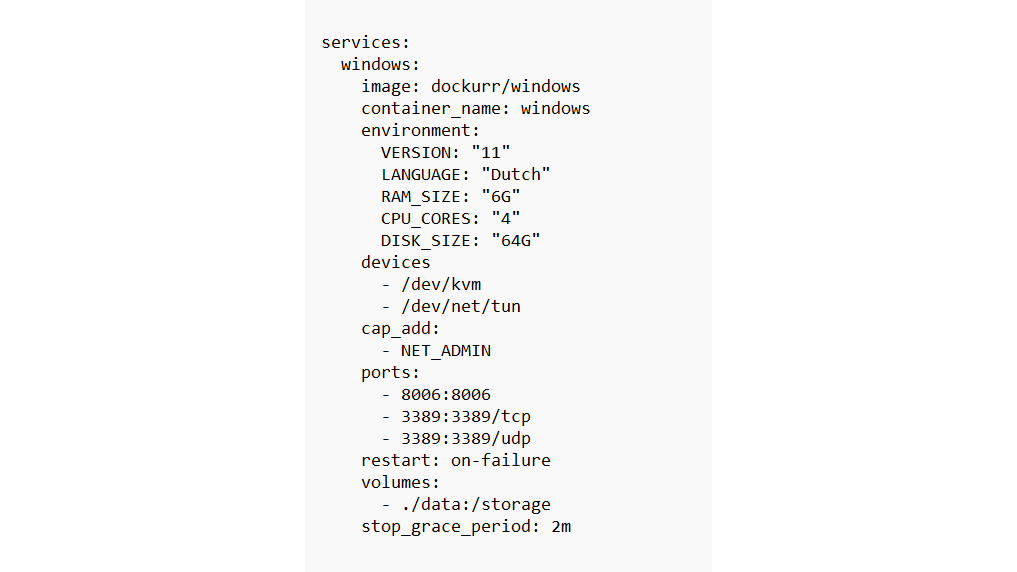Click the 'environment:' key
The width and height of the screenshot is (1017, 572).
421,131
